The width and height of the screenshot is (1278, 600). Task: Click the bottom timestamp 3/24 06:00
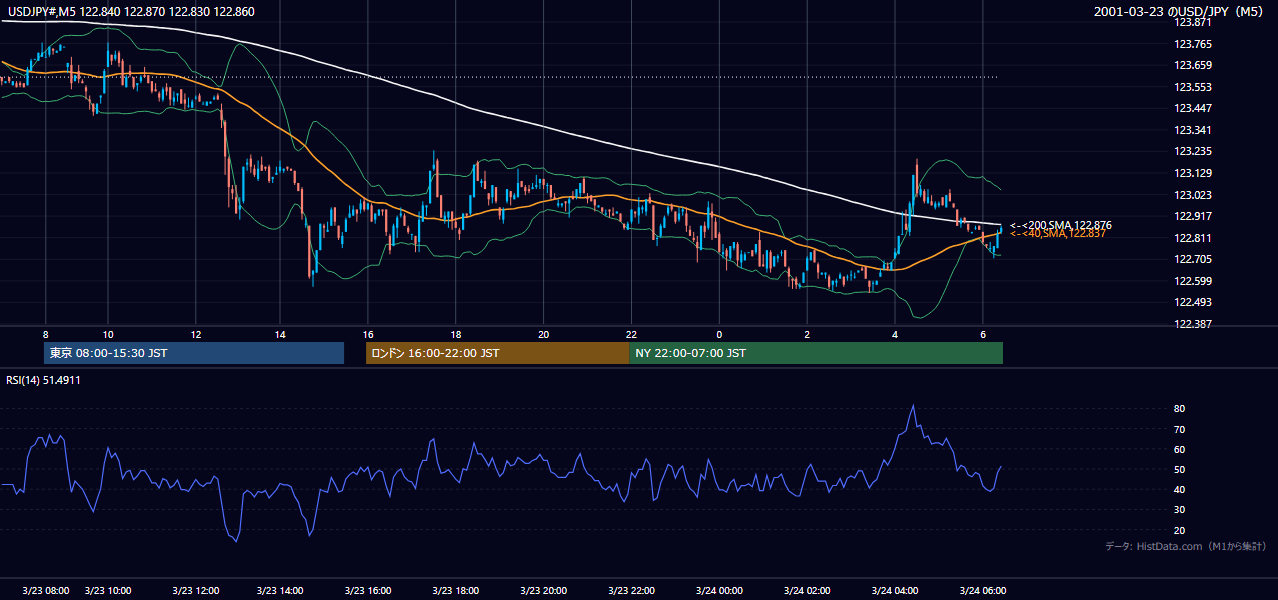click(983, 591)
